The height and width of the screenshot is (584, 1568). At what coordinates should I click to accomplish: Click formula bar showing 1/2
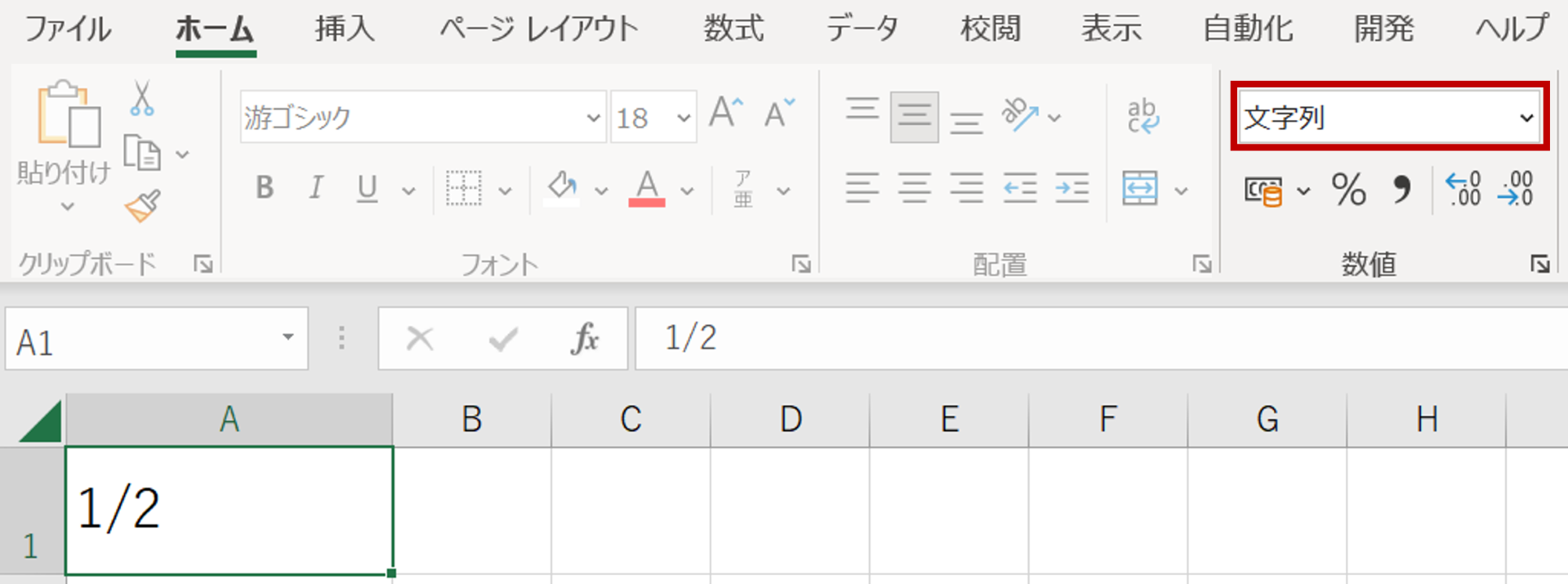(x=1102, y=338)
